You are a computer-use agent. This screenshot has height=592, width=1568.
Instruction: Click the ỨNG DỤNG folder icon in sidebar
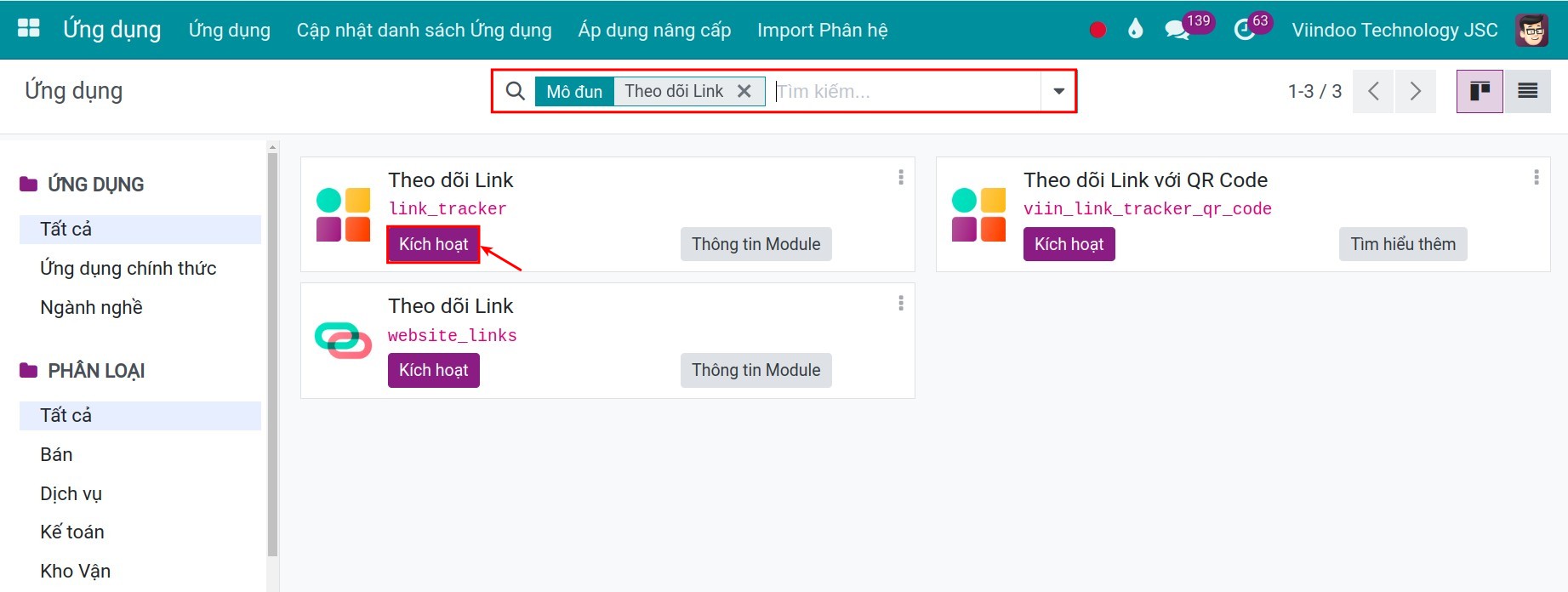[29, 184]
